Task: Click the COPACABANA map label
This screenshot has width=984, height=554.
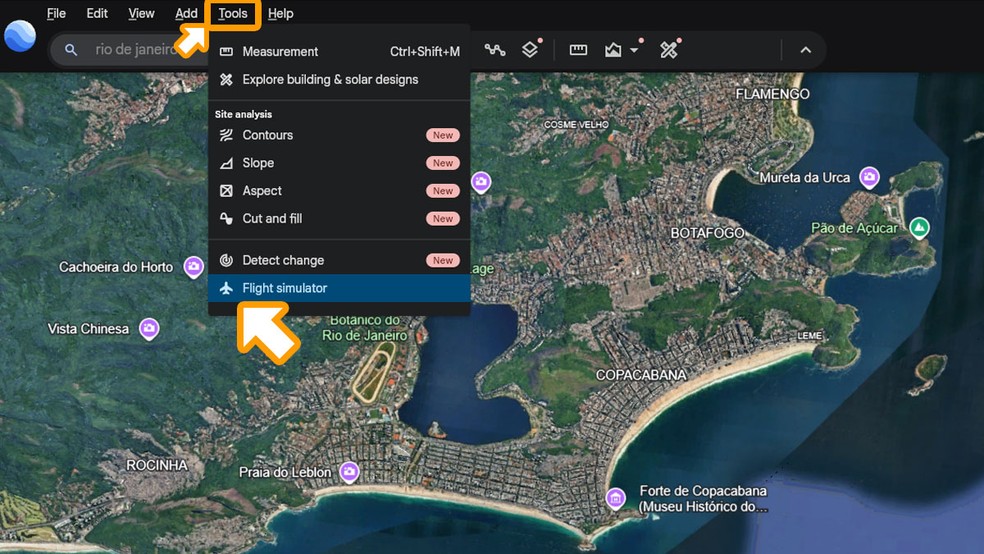Action: [641, 375]
